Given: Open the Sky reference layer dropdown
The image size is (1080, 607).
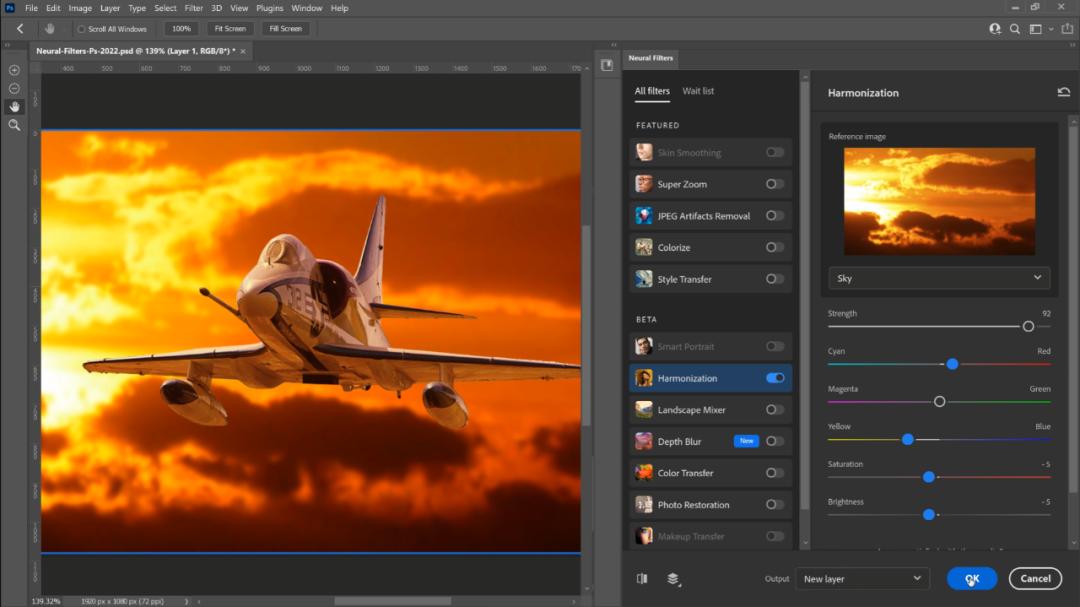Looking at the screenshot, I should pos(938,278).
